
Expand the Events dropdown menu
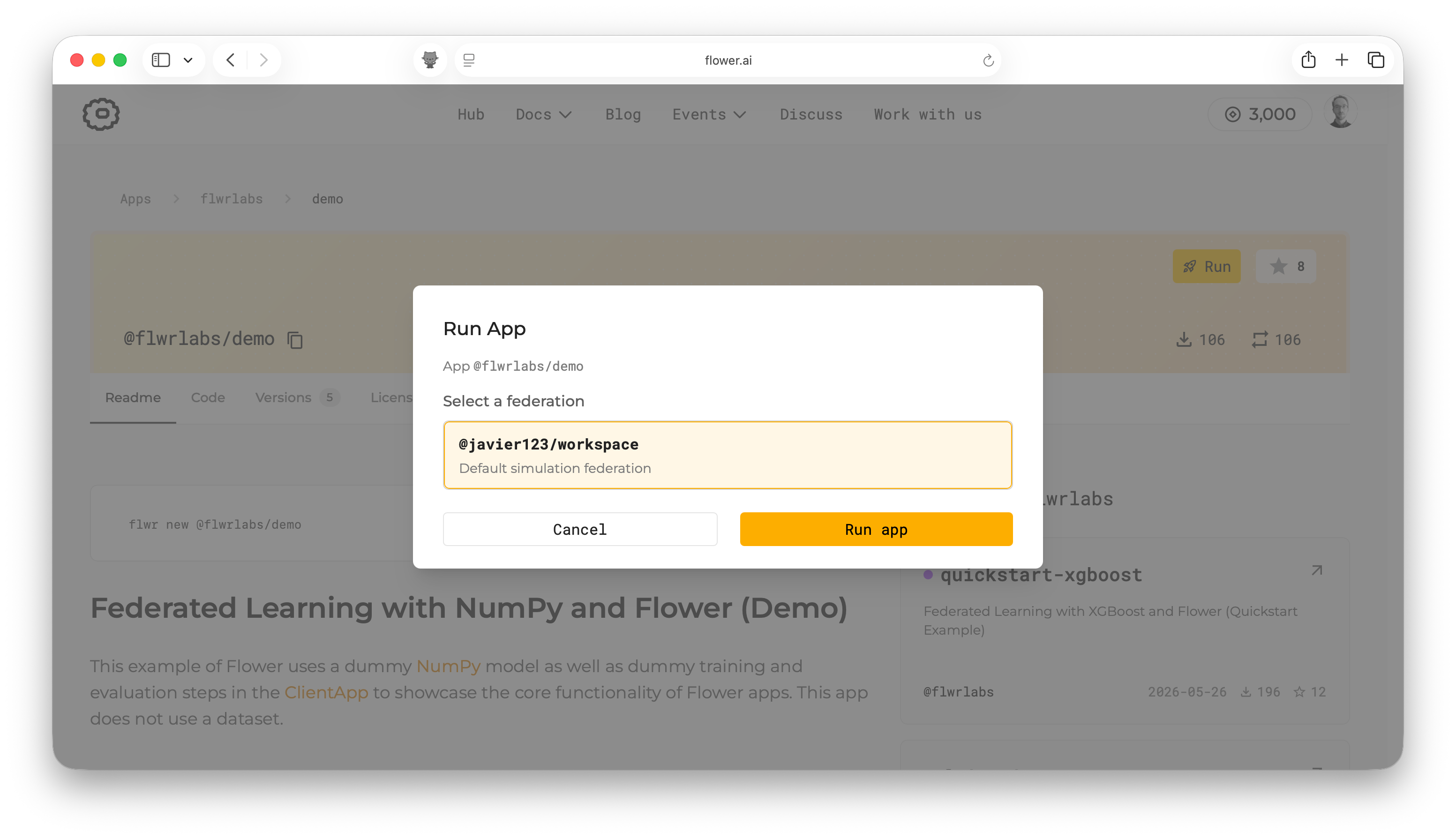[x=709, y=114]
